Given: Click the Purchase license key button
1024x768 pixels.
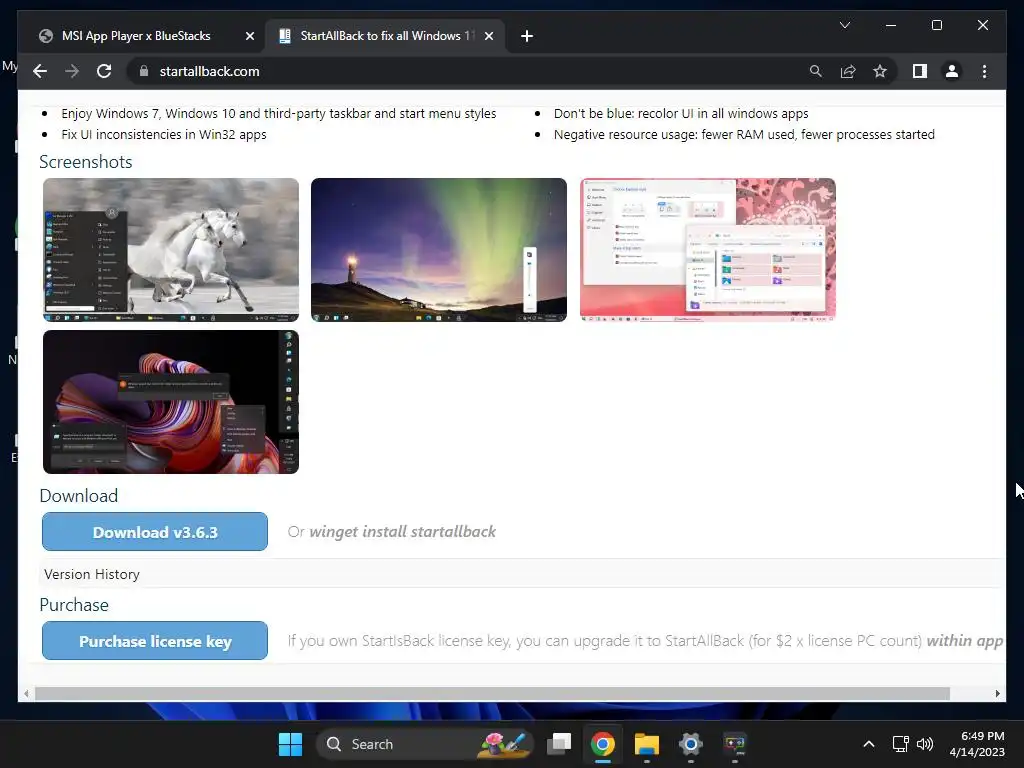Looking at the screenshot, I should 155,641.
